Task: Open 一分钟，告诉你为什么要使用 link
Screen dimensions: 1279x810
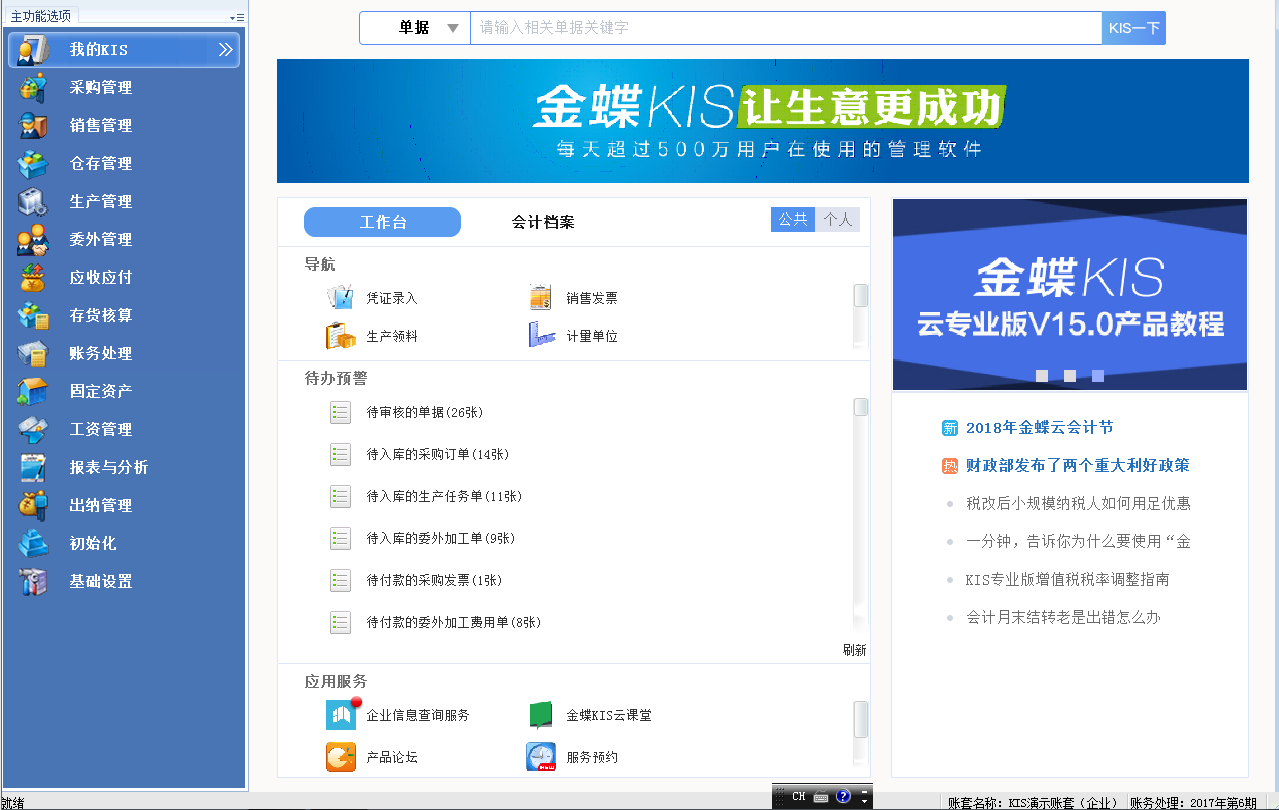Action: [1078, 541]
